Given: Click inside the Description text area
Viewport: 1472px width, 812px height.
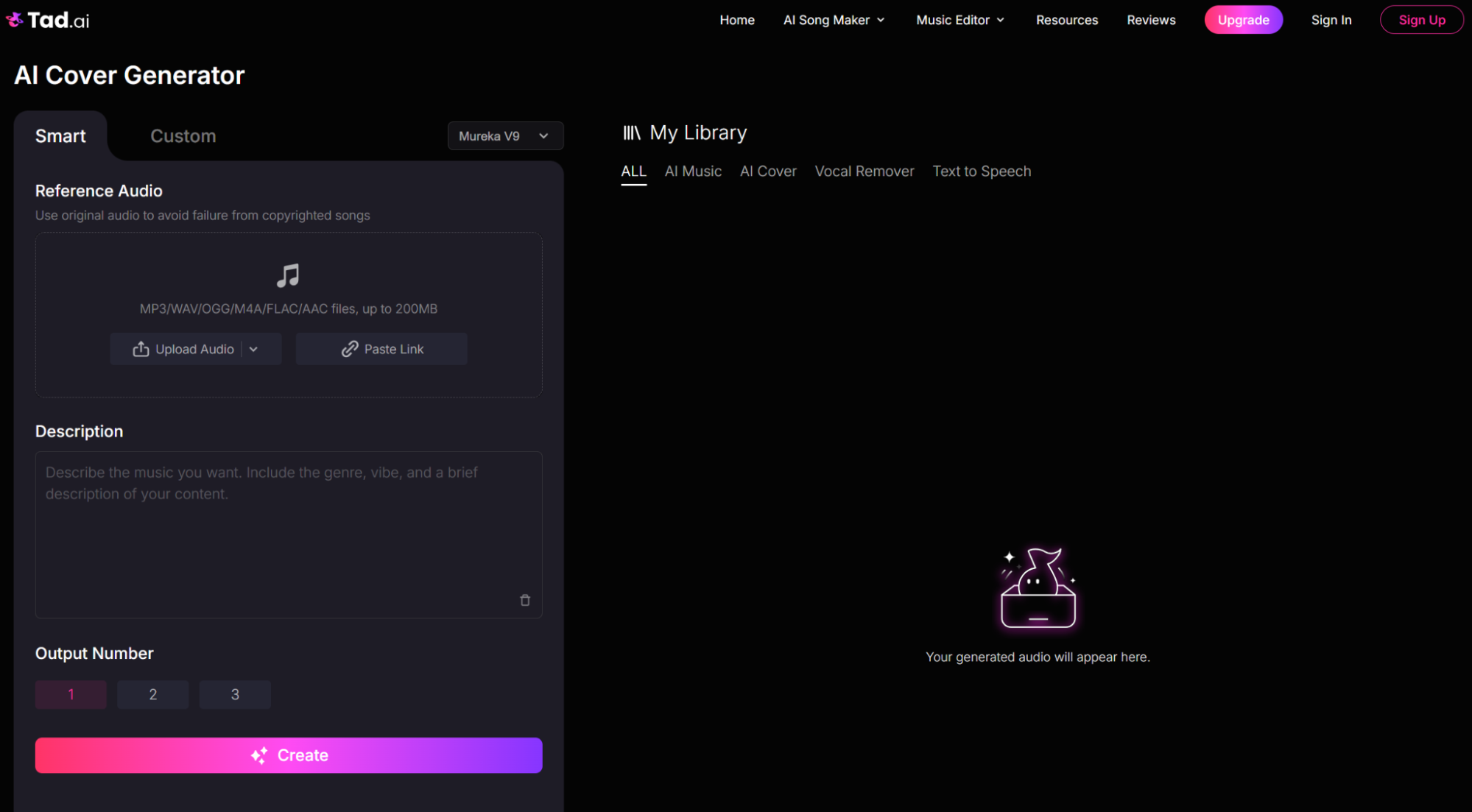Looking at the screenshot, I should (289, 535).
